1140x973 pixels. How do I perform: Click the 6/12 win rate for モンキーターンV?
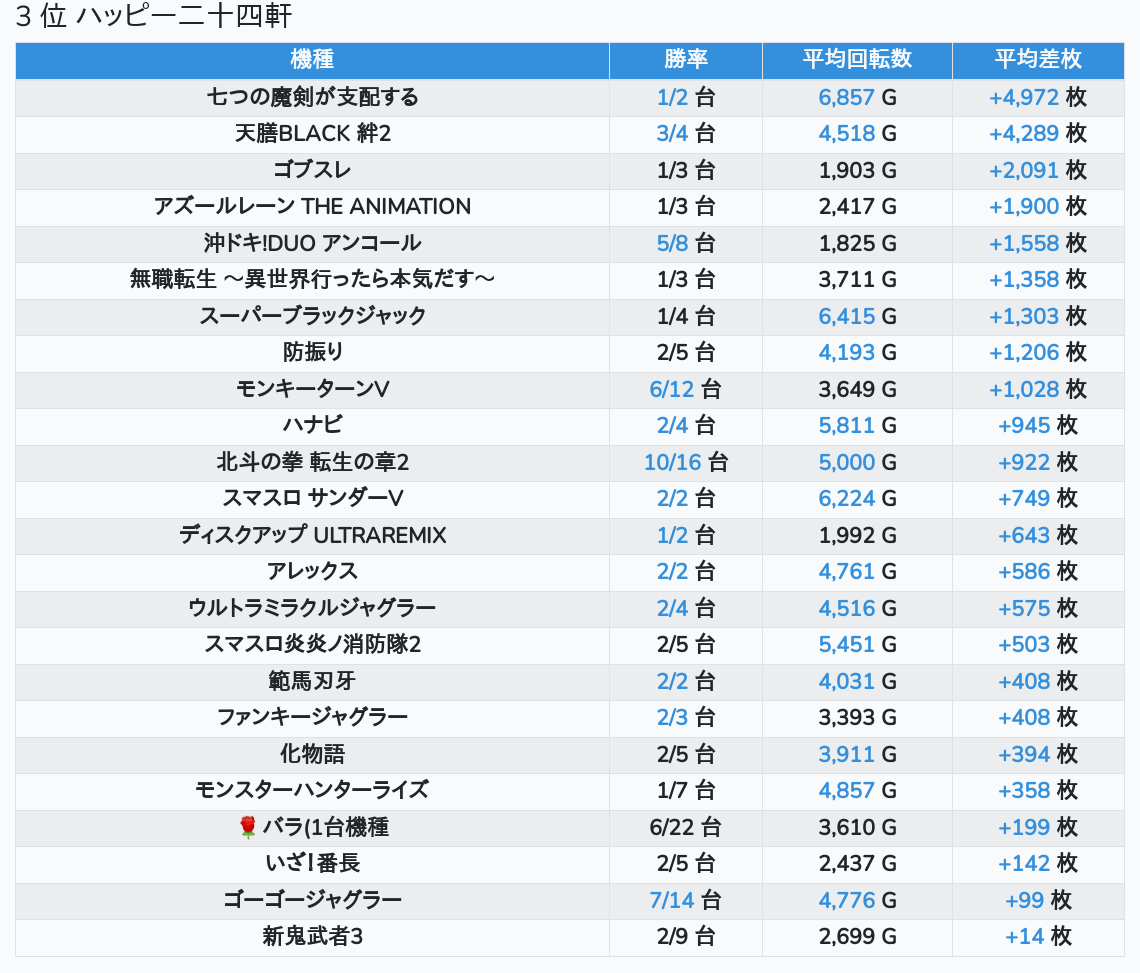(x=672, y=389)
